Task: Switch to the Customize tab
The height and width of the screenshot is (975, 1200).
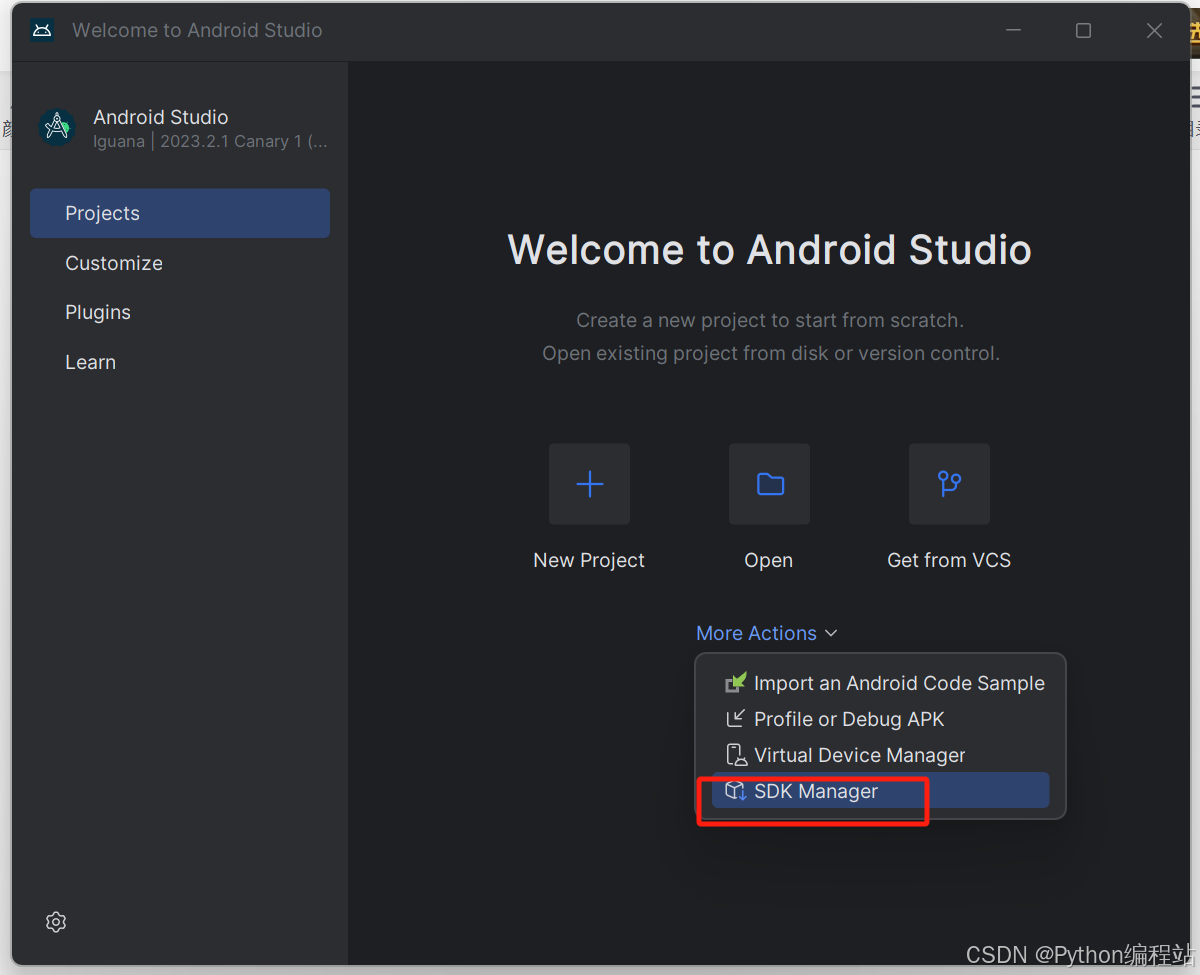Action: 180,263
